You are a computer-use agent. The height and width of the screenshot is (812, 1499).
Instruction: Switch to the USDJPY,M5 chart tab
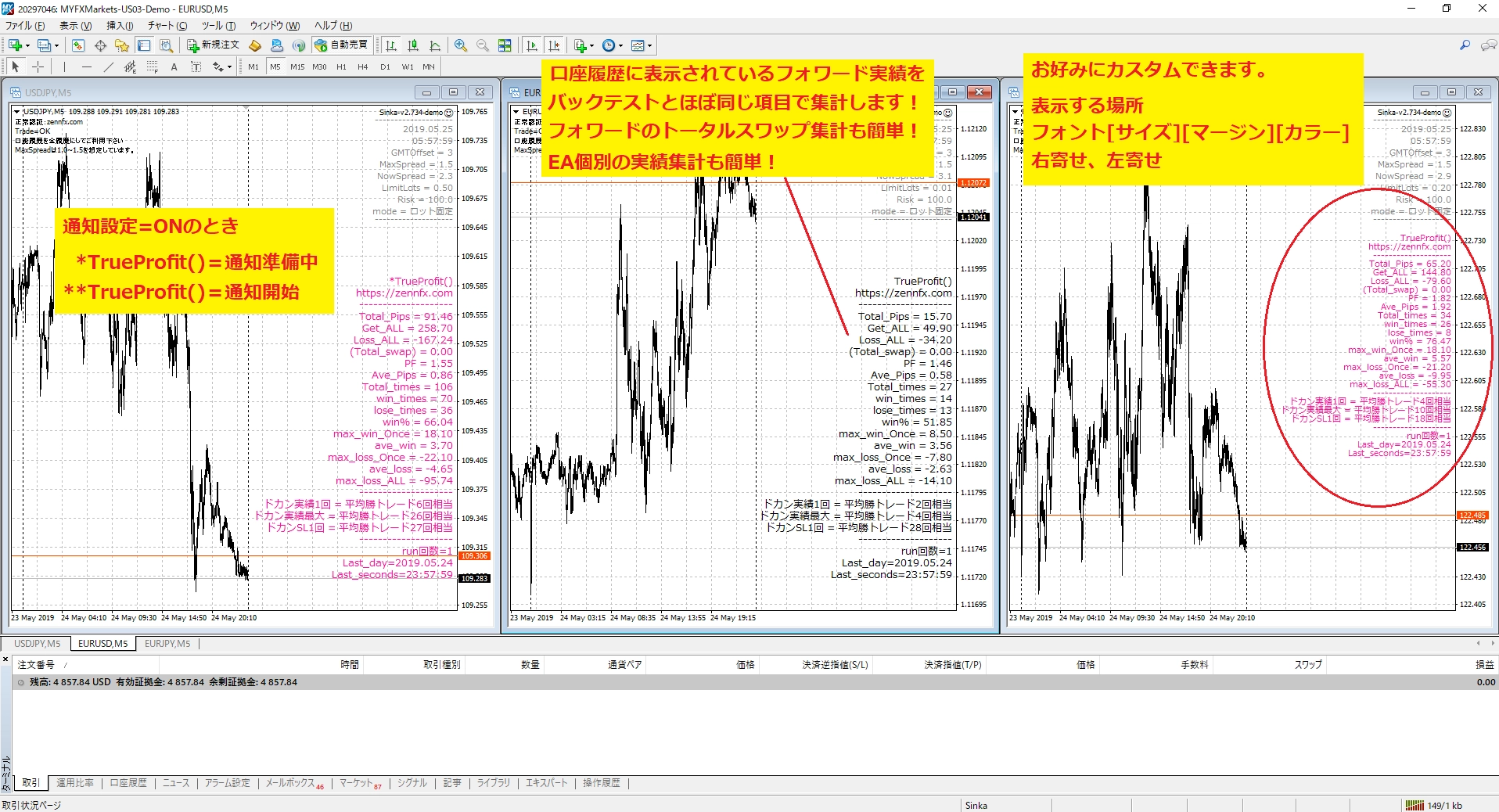coord(37,644)
